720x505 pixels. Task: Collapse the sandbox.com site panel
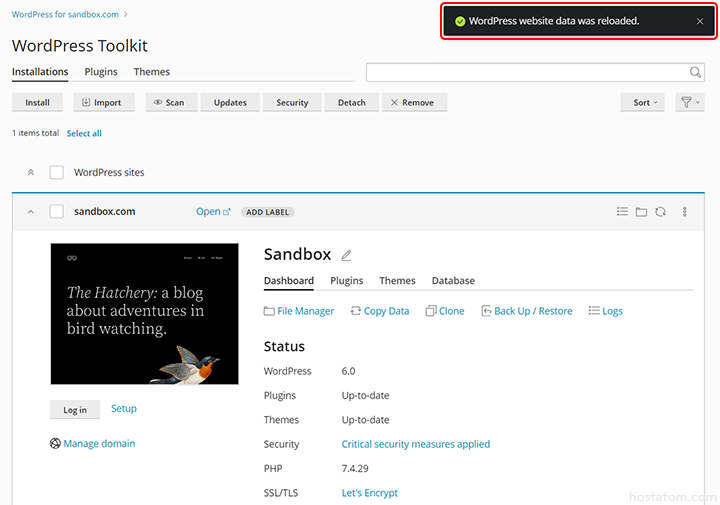30,212
